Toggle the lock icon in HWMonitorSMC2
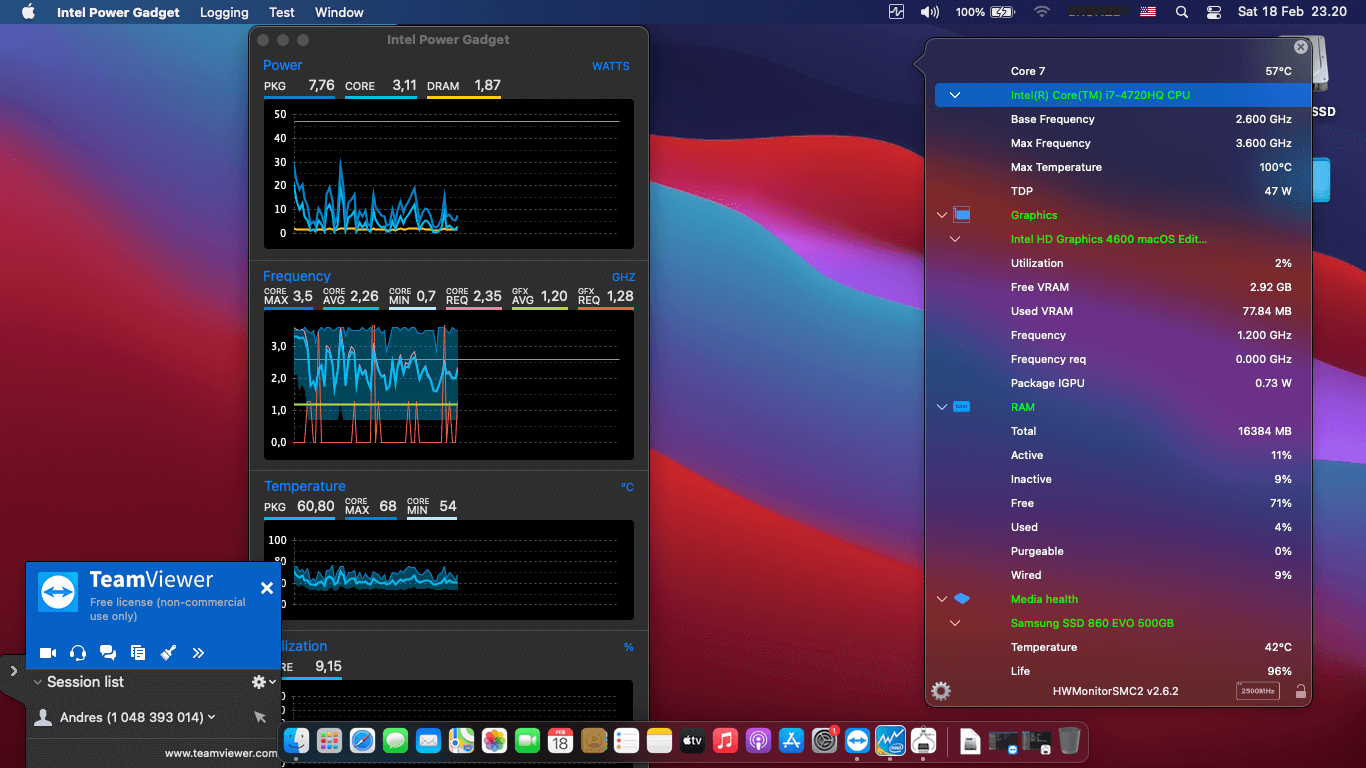The image size is (1366, 768). tap(1300, 691)
